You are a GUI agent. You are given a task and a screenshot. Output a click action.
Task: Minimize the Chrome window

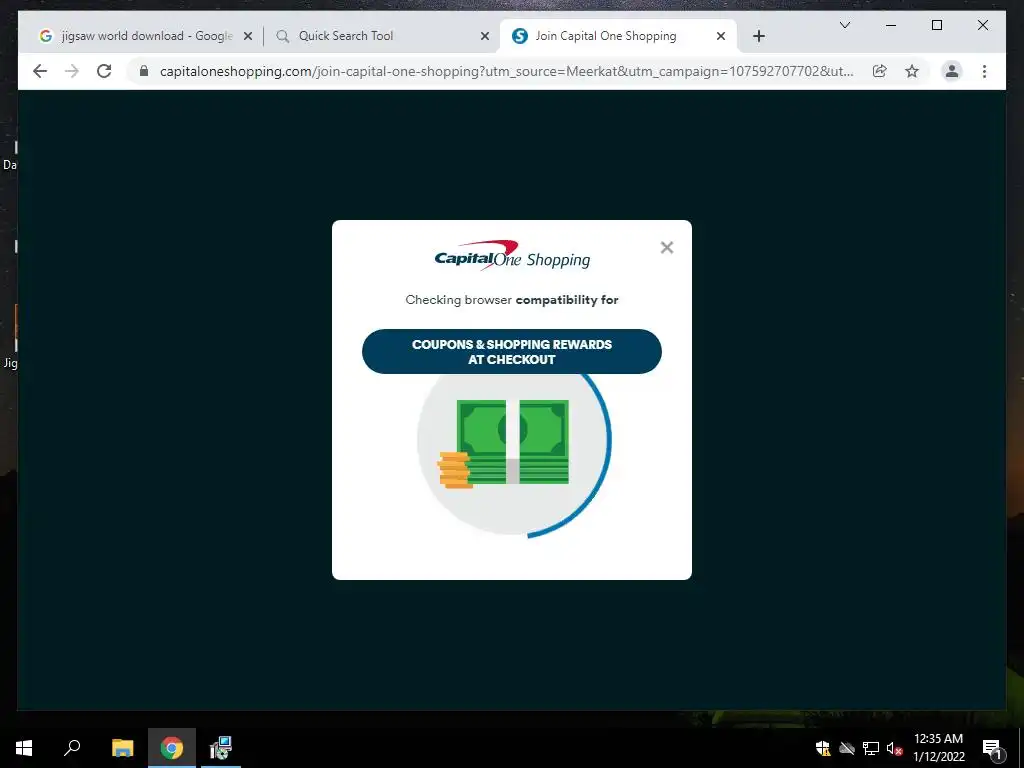point(891,25)
